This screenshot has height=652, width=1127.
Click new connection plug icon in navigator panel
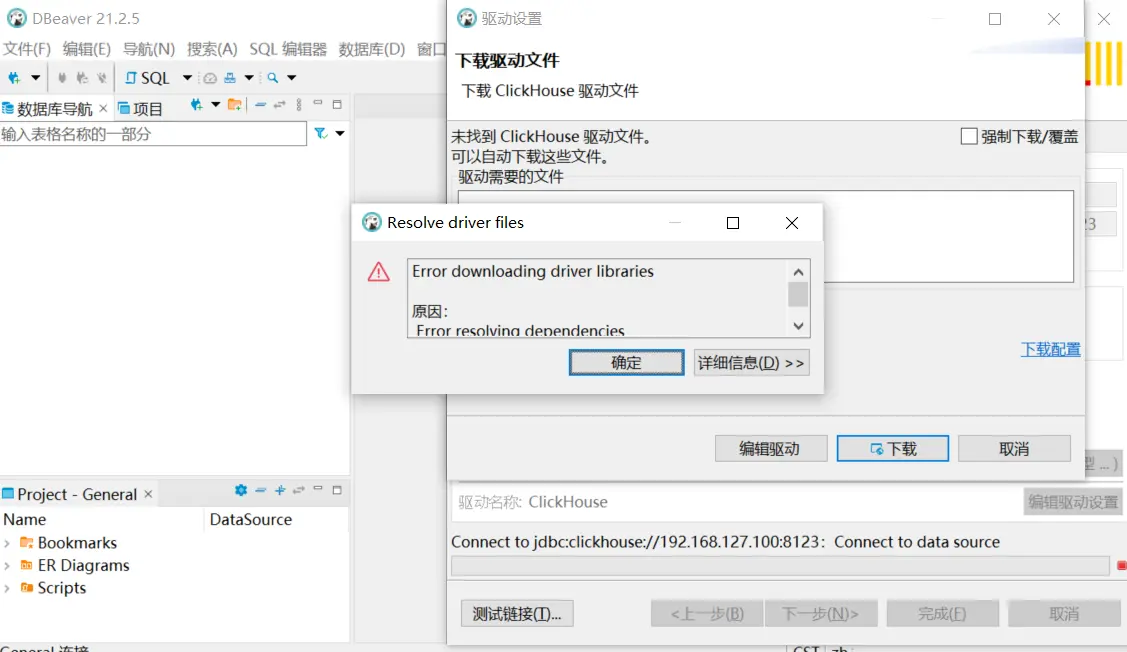(x=196, y=105)
